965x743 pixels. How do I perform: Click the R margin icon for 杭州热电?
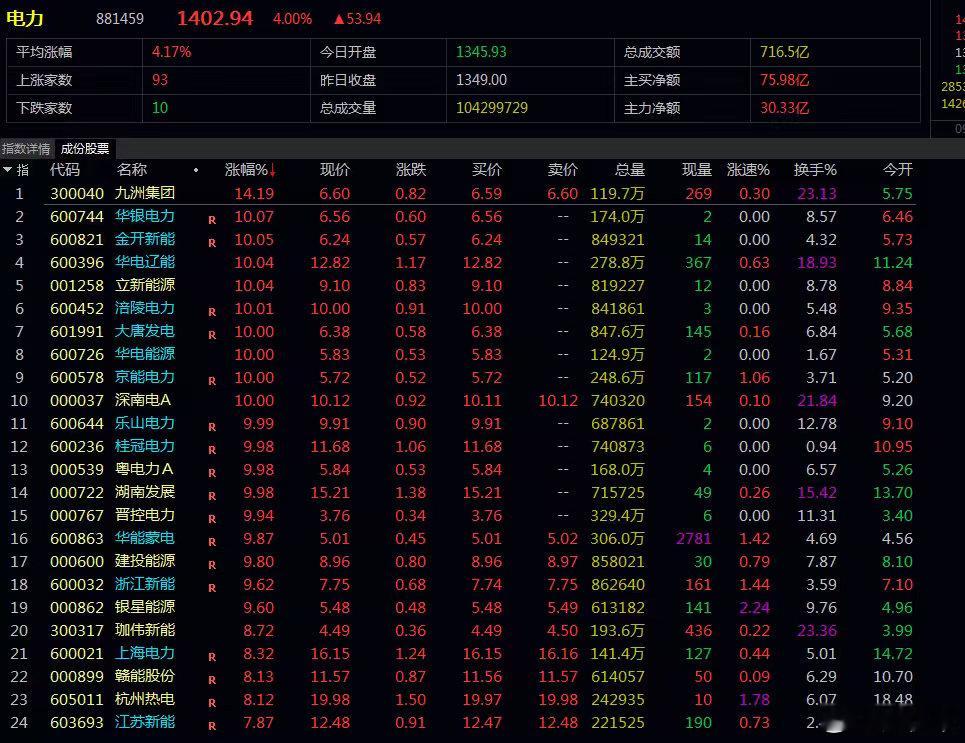tap(212, 702)
